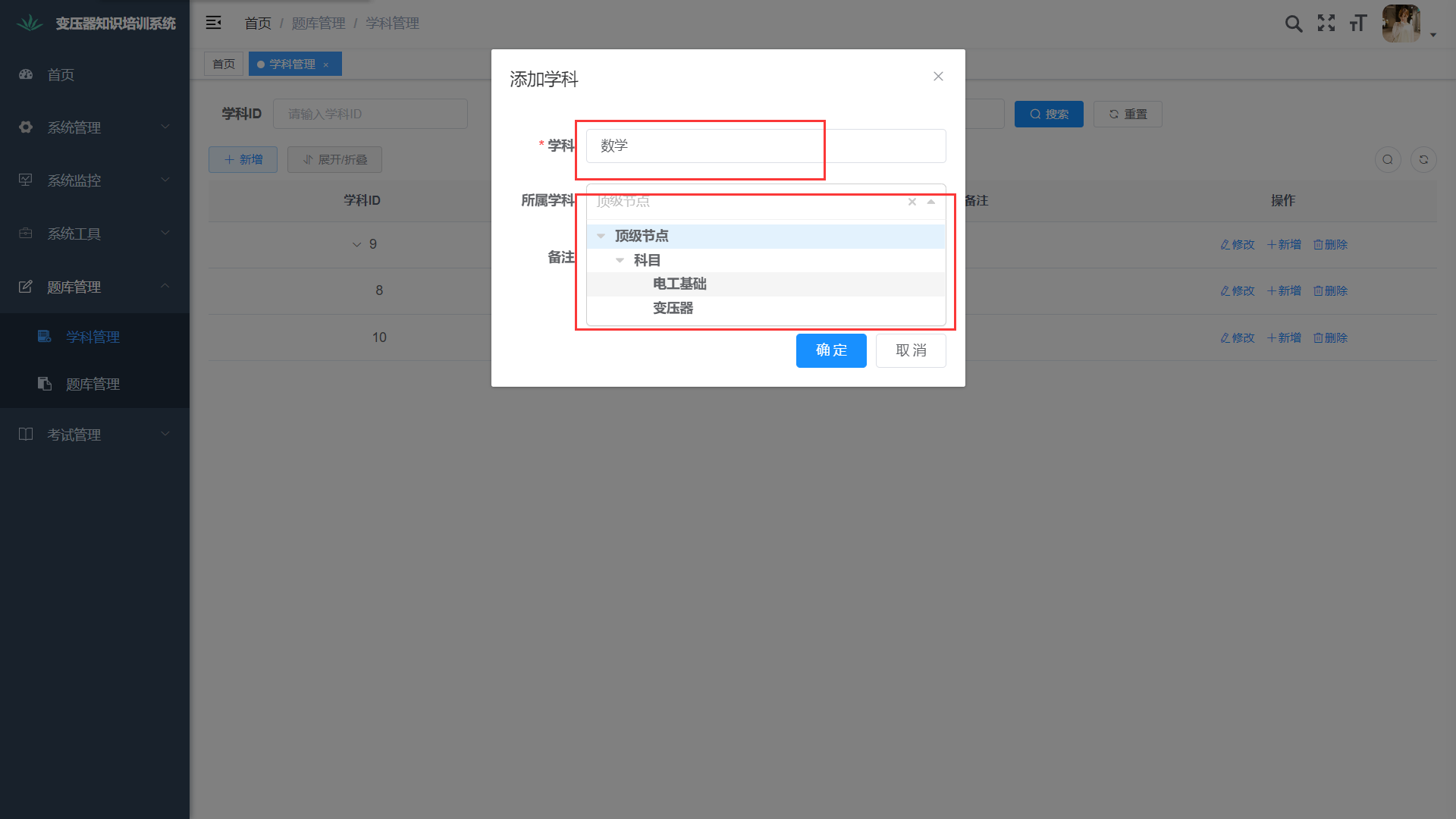This screenshot has width=1456, height=819.
Task: Open font size adjustment icon
Action: 1358,24
